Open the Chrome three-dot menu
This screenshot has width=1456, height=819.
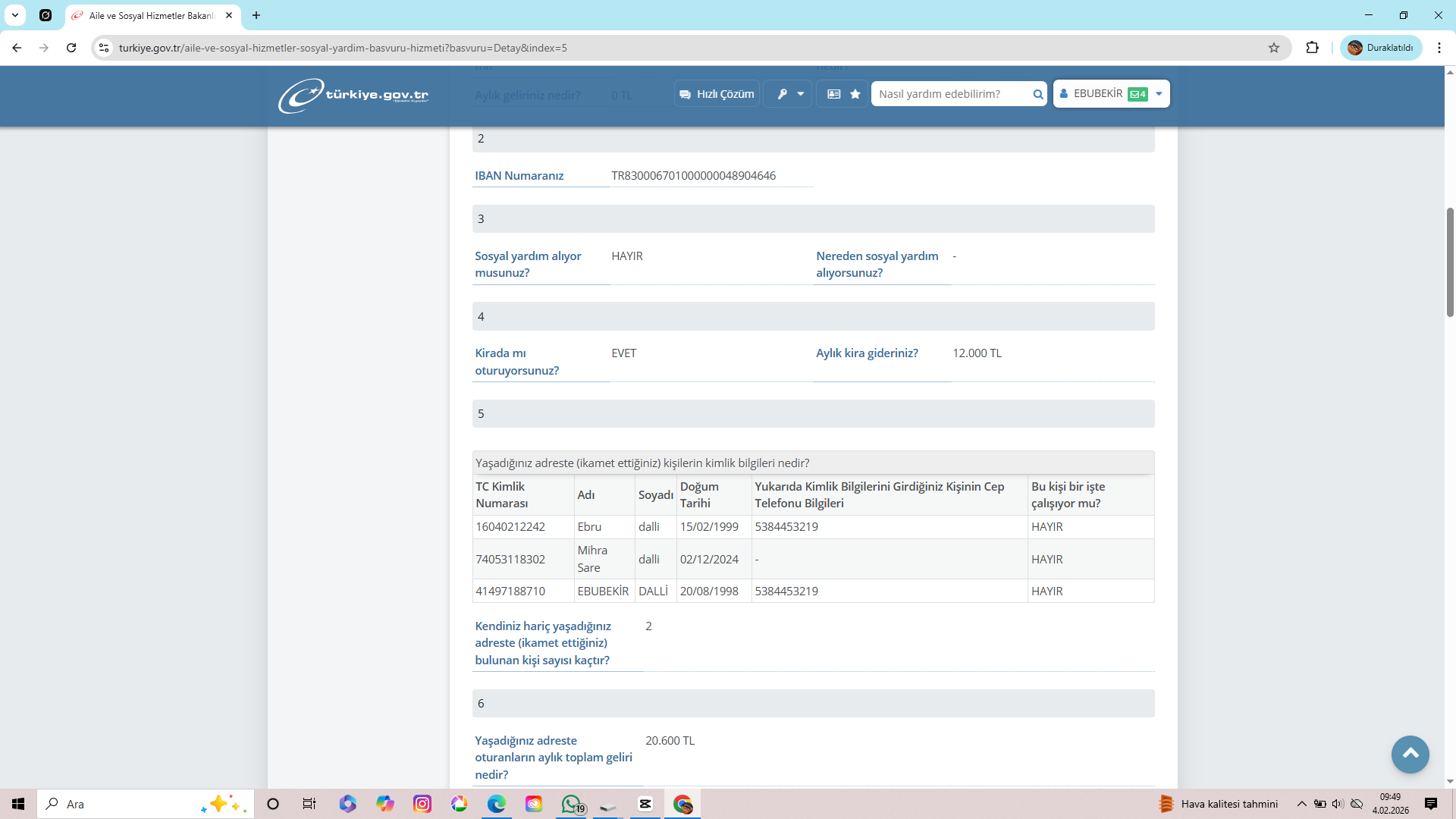pyautogui.click(x=1439, y=48)
